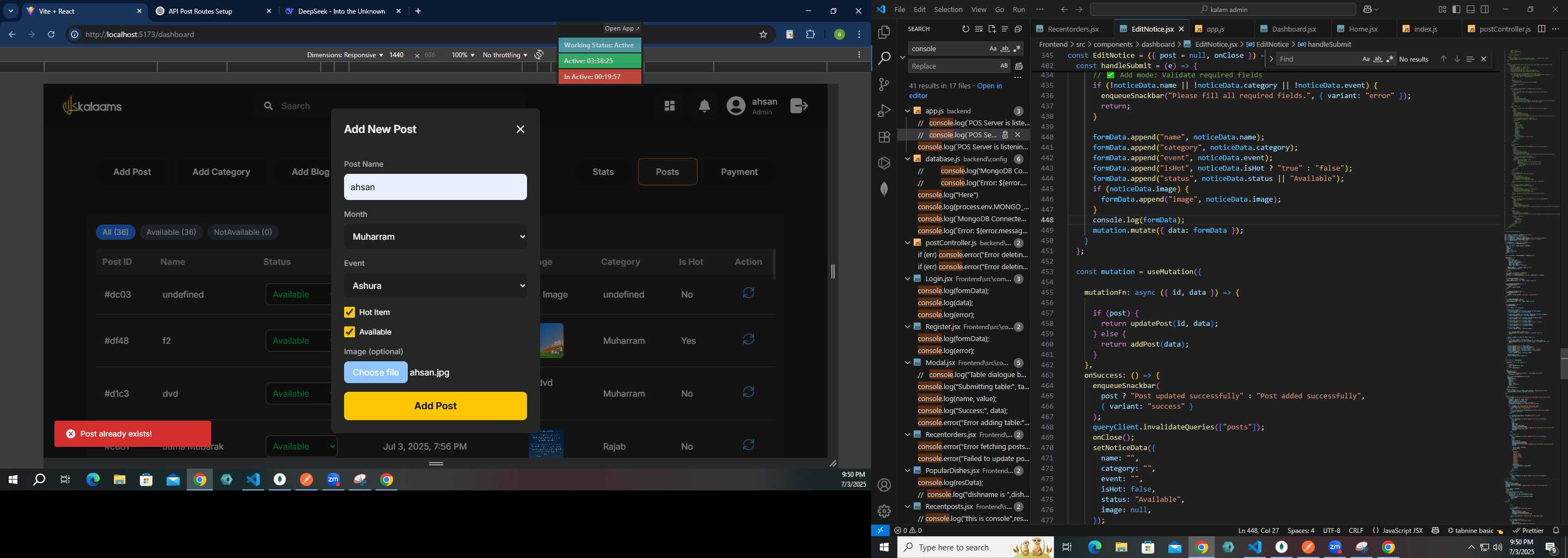Open the Selection menu in VS Code

[948, 9]
